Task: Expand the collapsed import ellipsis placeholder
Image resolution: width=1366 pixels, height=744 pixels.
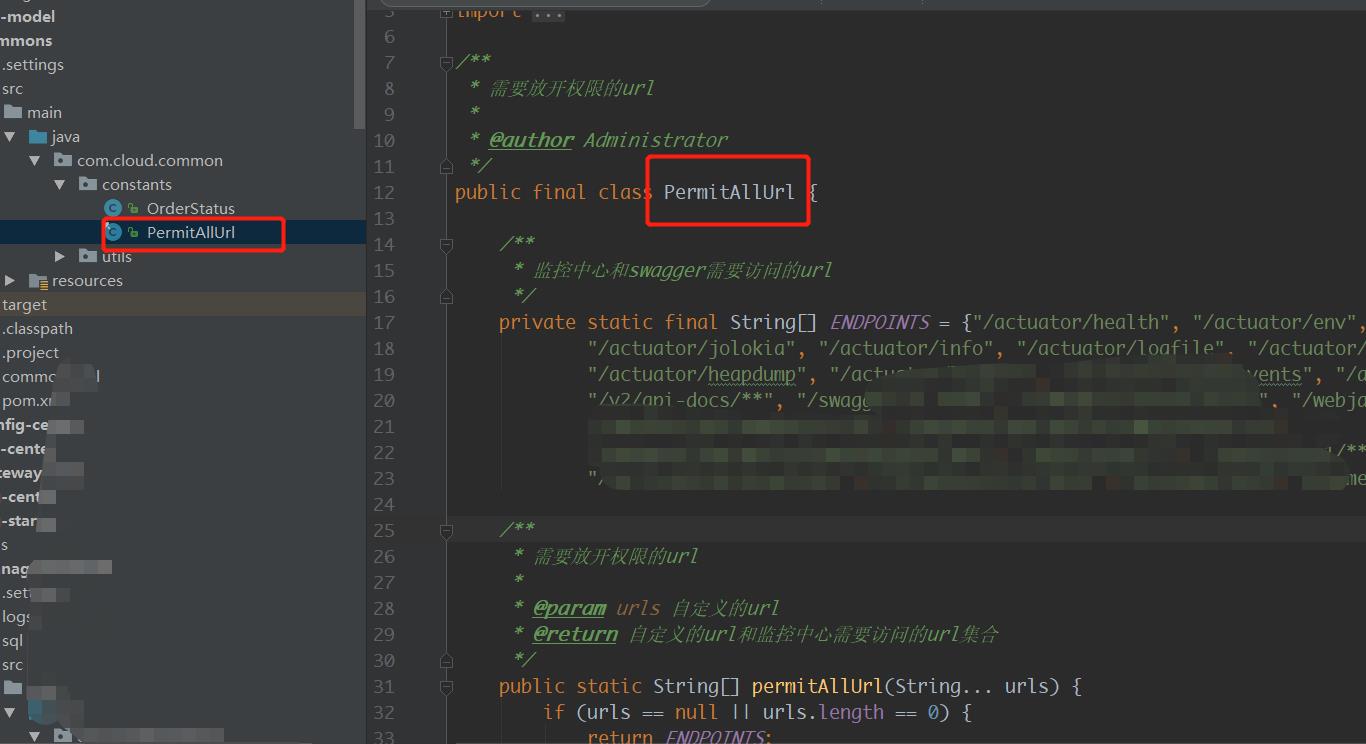Action: 548,12
